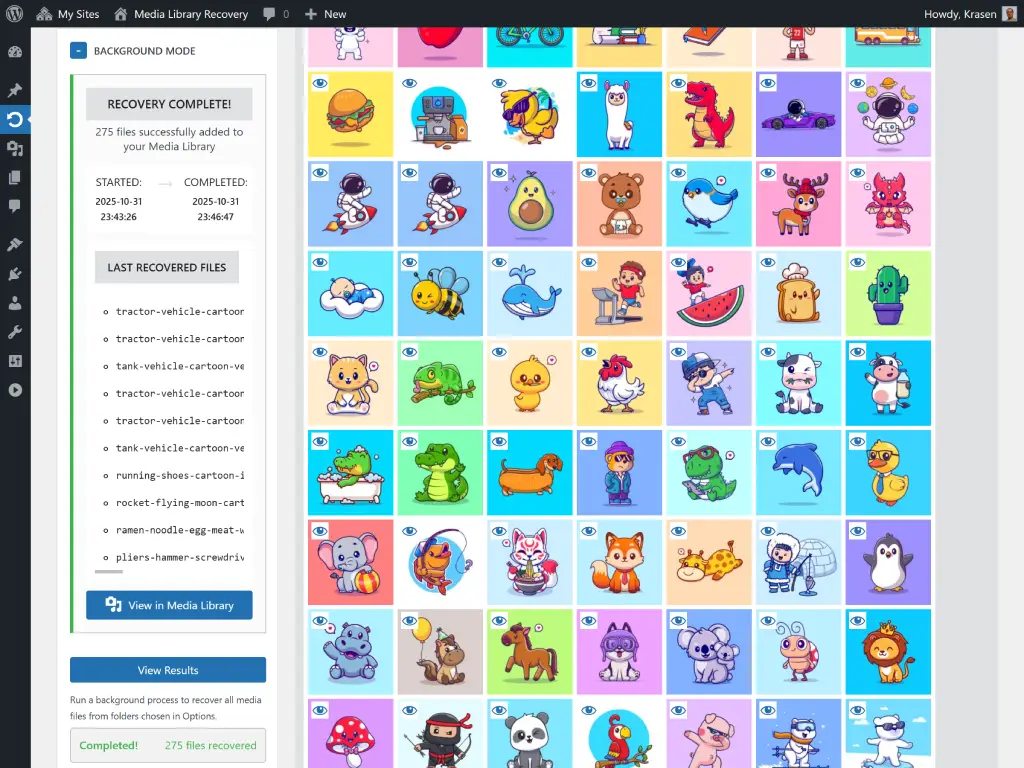
Task: Click the WordPress logo in the admin bar
Action: (x=14, y=14)
